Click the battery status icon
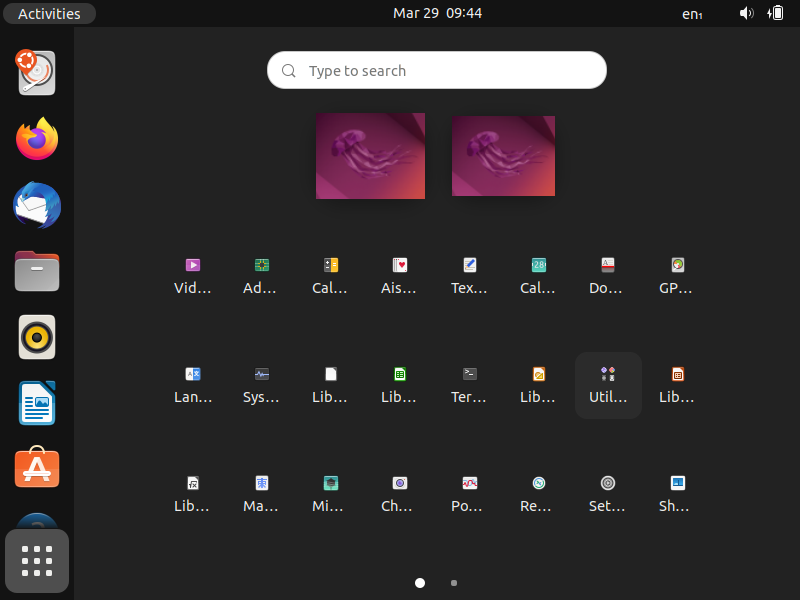 (776, 13)
